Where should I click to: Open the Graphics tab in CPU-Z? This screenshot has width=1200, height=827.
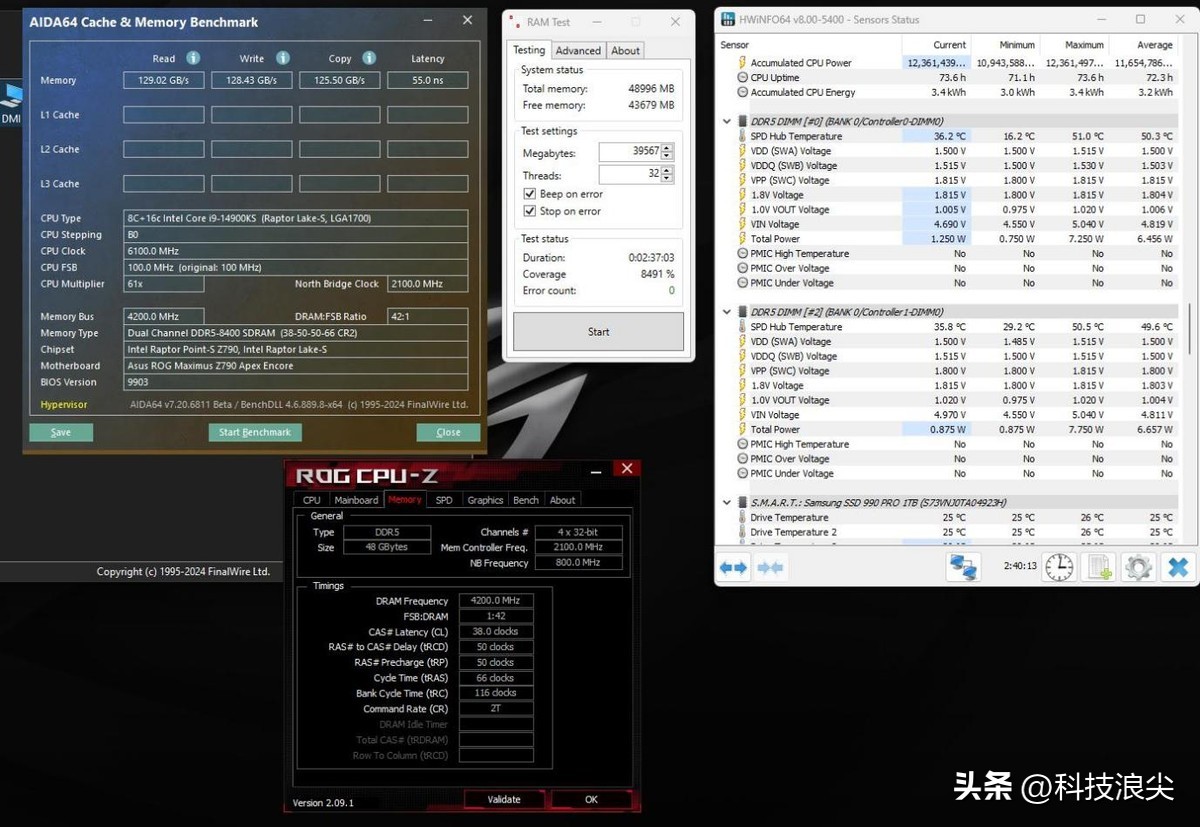[x=485, y=500]
